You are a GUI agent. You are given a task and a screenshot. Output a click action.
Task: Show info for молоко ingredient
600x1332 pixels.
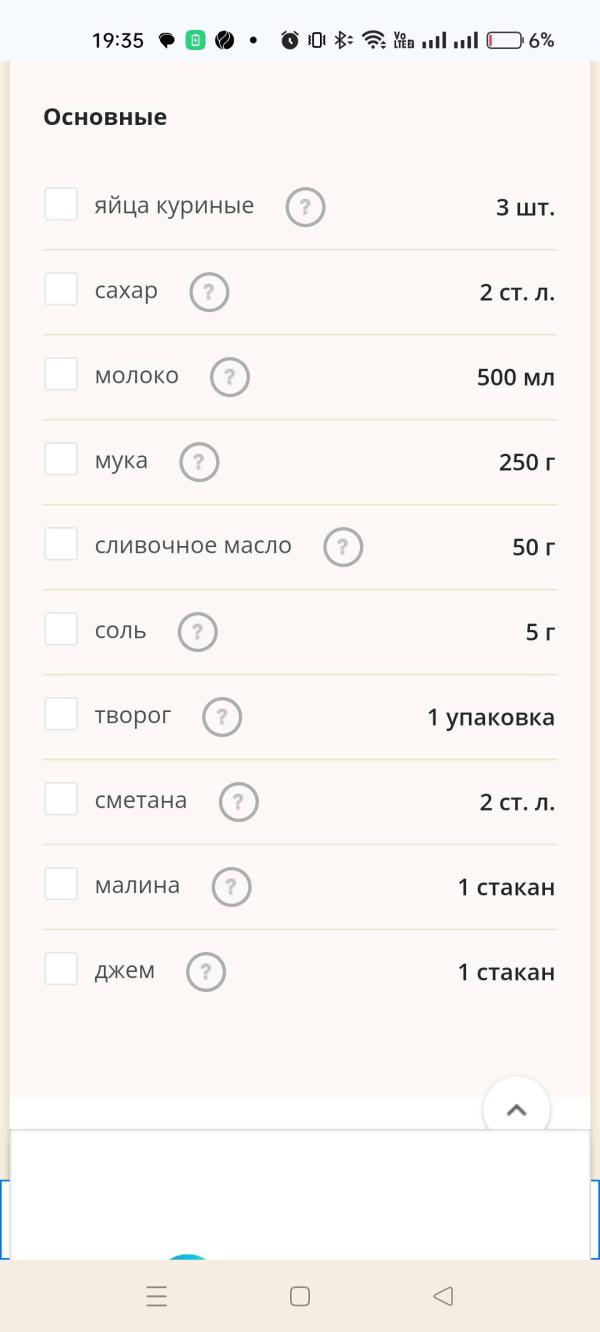[229, 378]
